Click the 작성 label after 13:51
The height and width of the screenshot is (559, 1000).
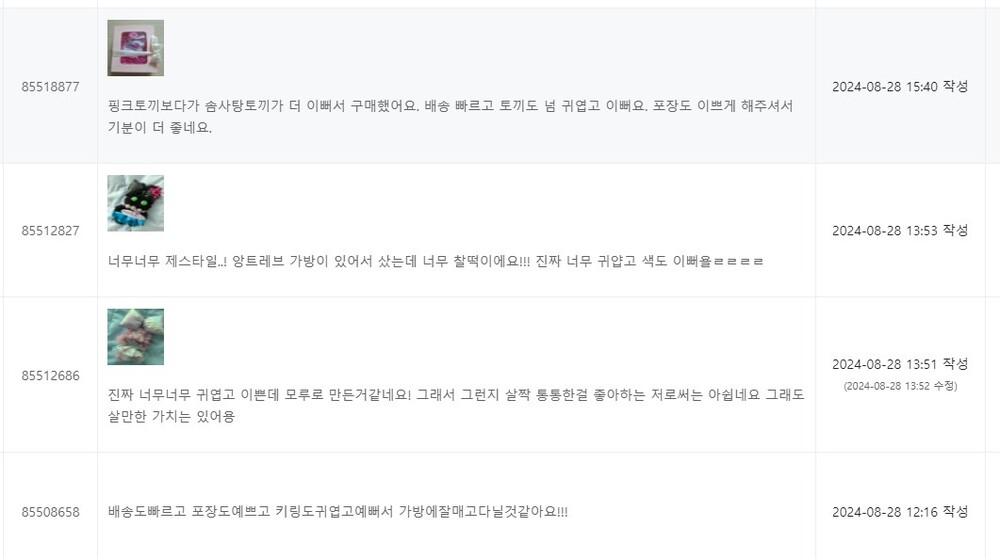click(955, 364)
